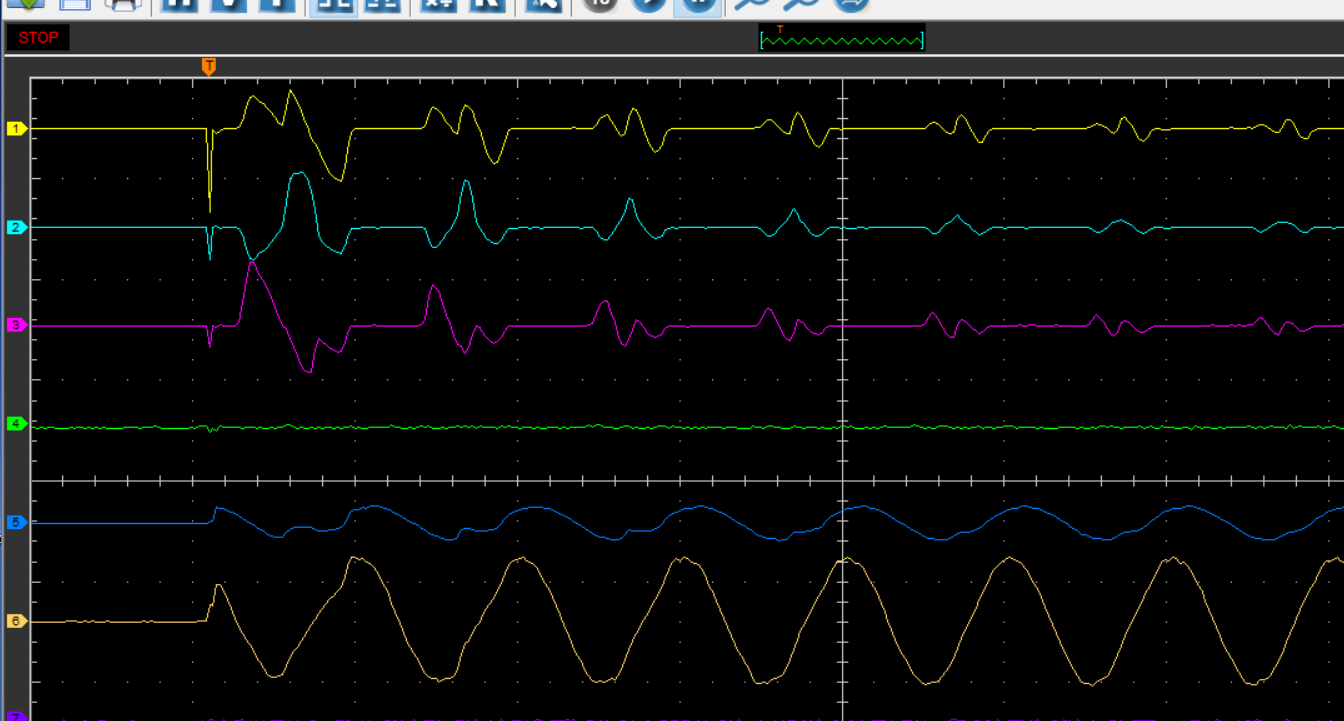This screenshot has height=721, width=1344.
Task: Click the red STOP indicator
Action: (x=38, y=38)
